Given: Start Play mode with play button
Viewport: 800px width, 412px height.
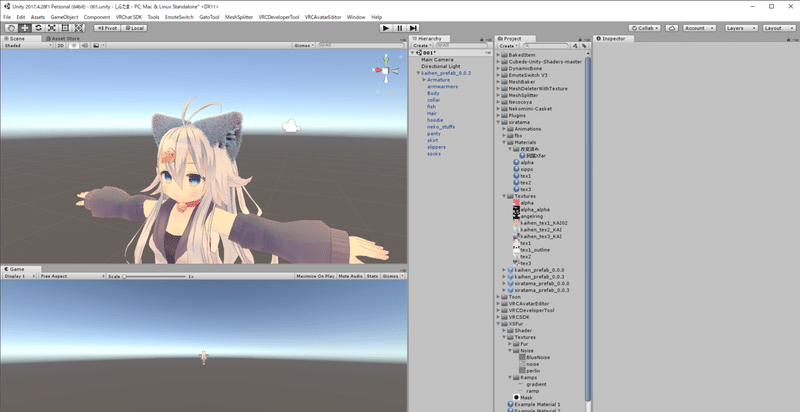Looking at the screenshot, I should tap(386, 28).
